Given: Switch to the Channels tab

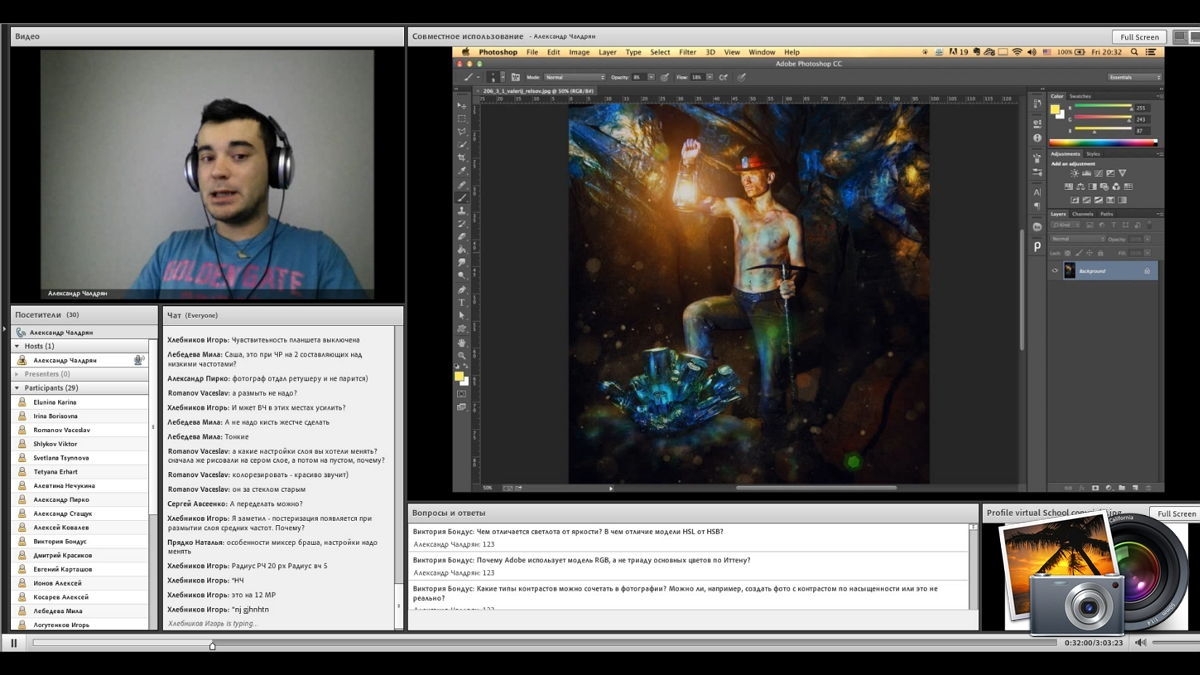Looking at the screenshot, I should click(1082, 214).
